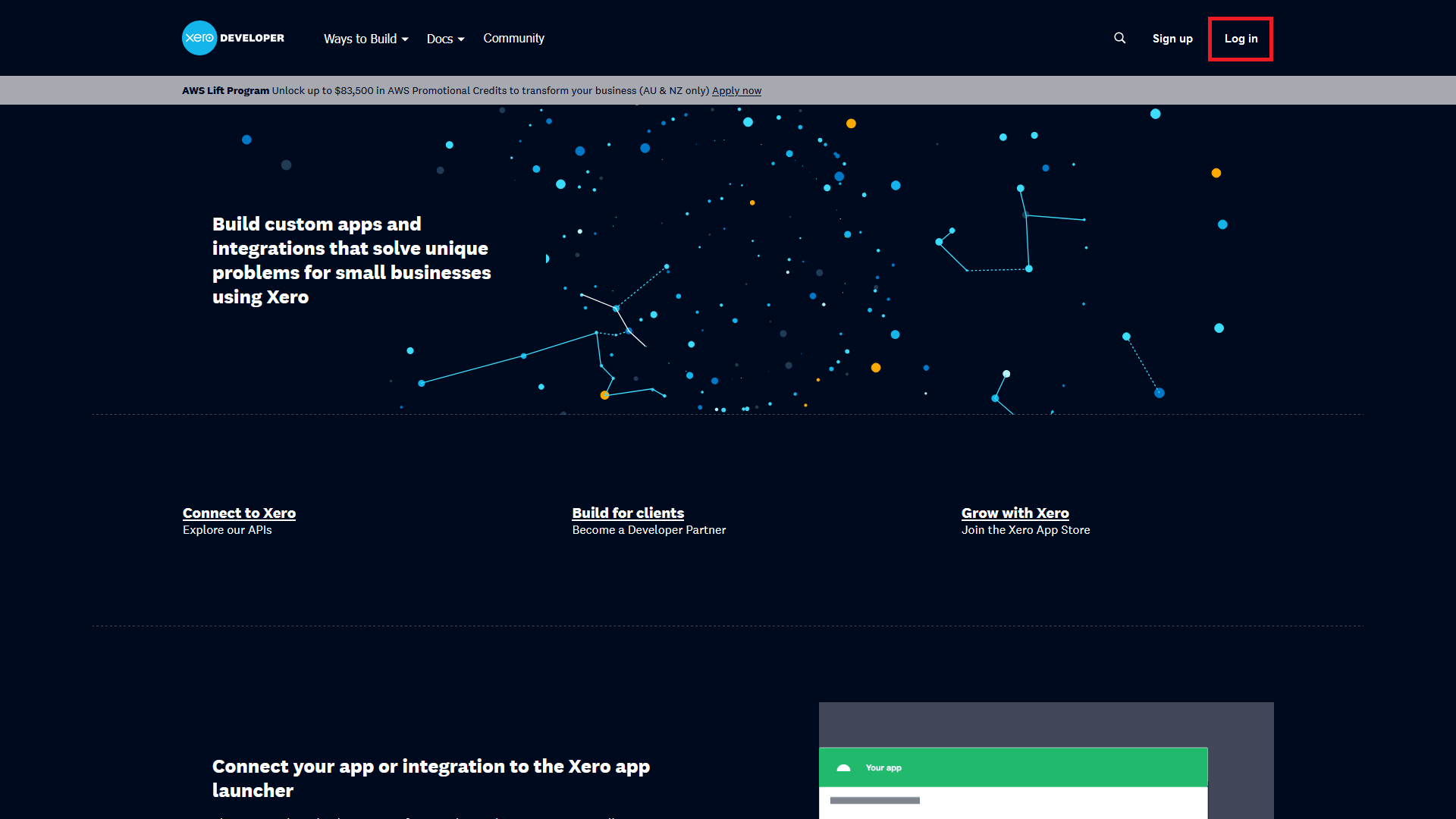This screenshot has width=1456, height=819.
Task: Click the Explore our APIs text
Action: tap(227, 530)
